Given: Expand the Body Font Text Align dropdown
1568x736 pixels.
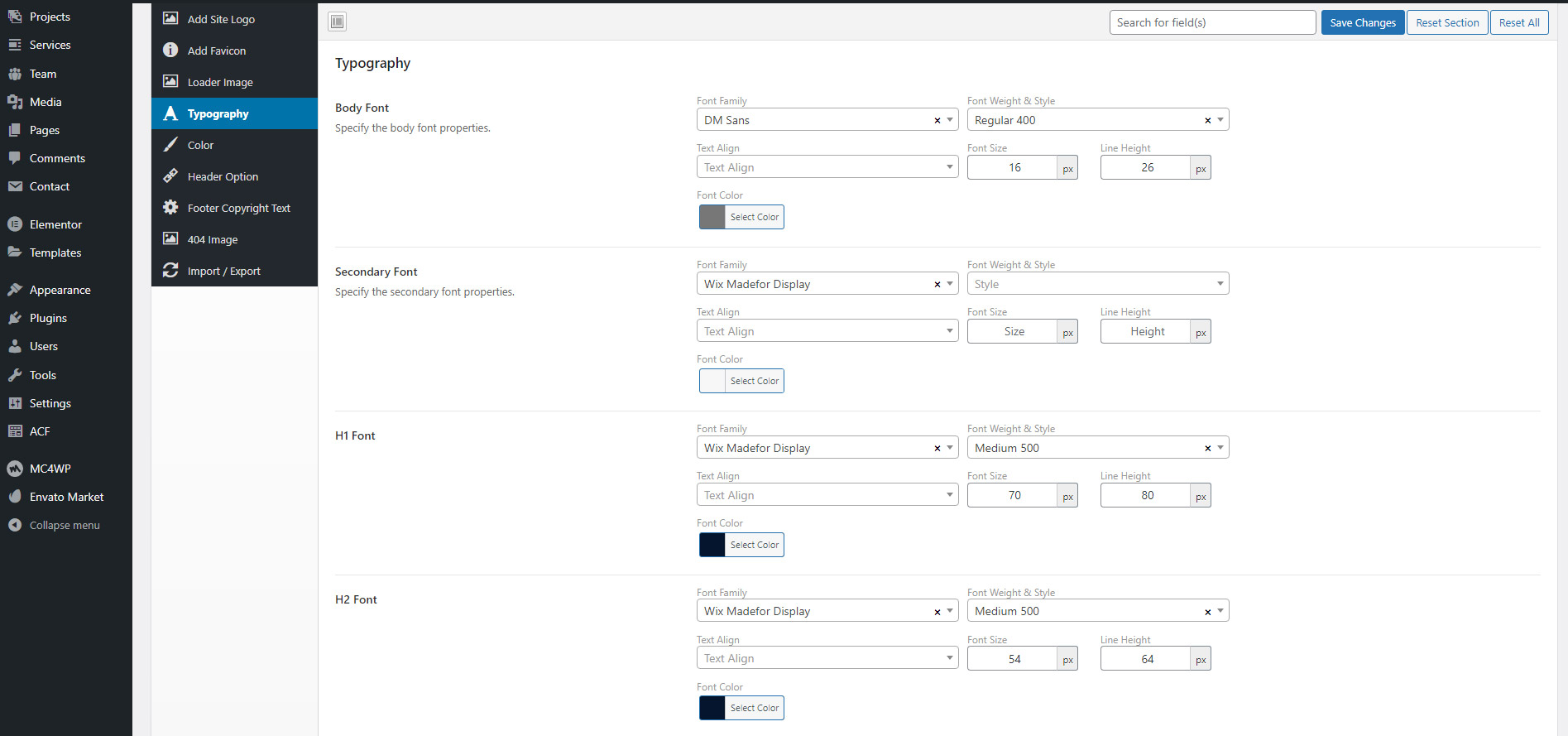Looking at the screenshot, I should point(949,167).
